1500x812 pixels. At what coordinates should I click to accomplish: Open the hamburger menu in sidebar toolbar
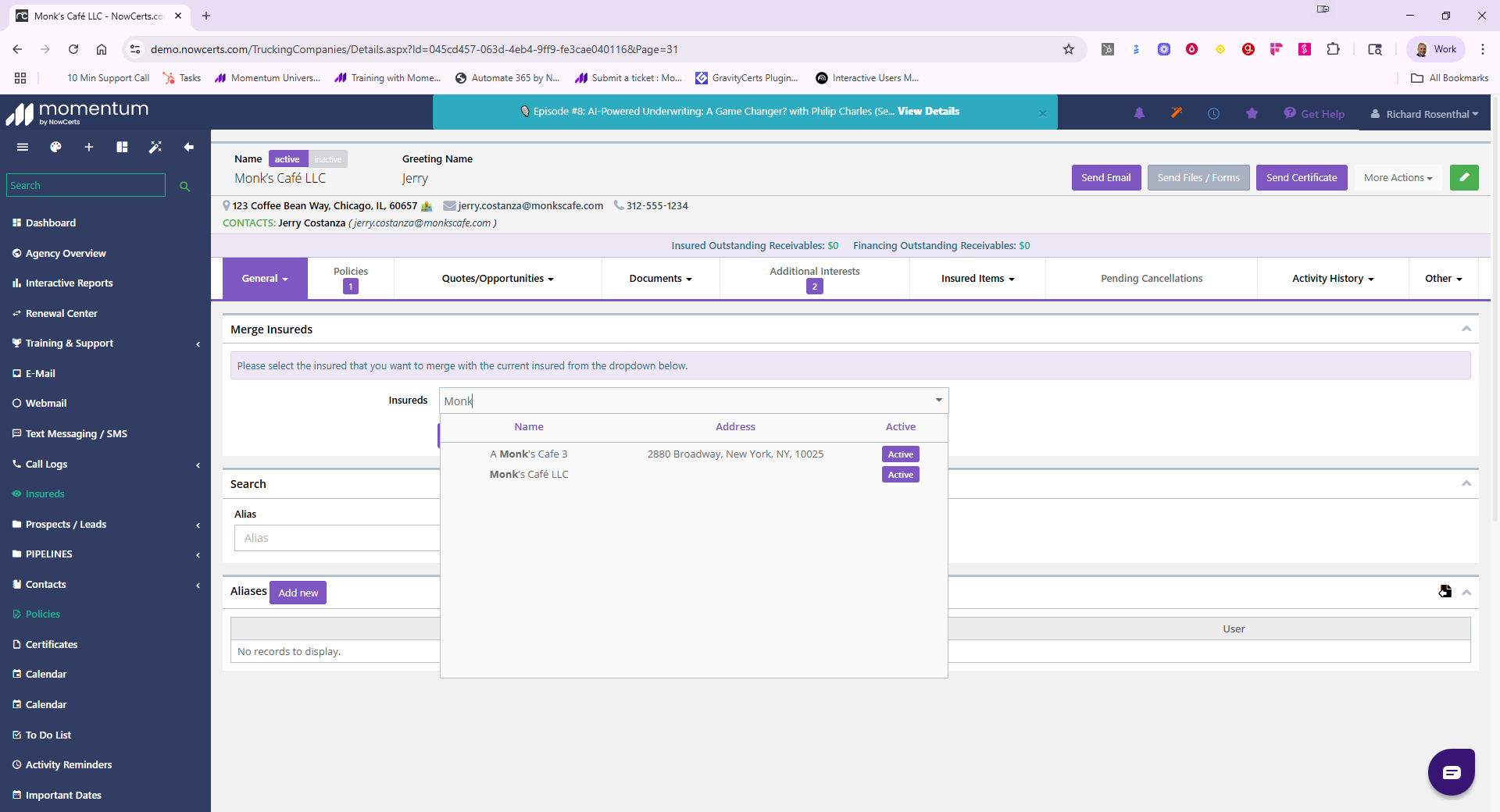pos(23,147)
